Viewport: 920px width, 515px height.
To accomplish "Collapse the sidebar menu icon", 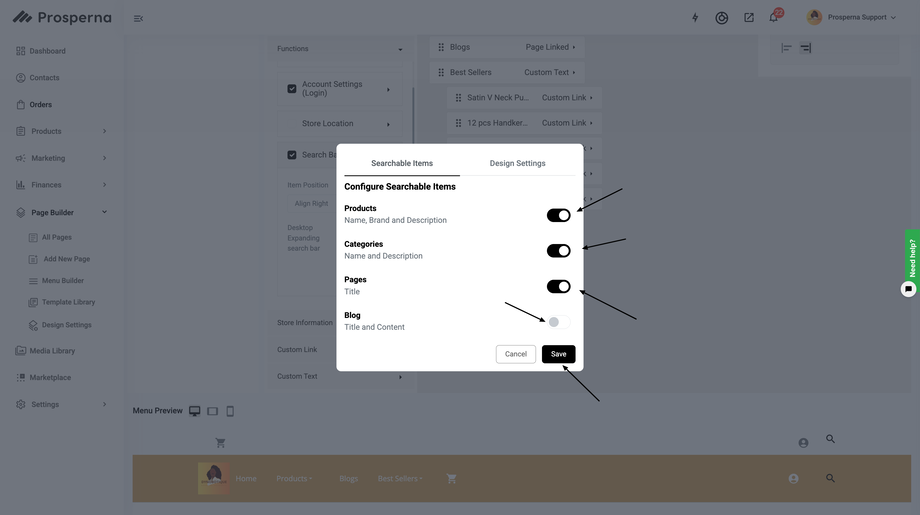I will (138, 19).
